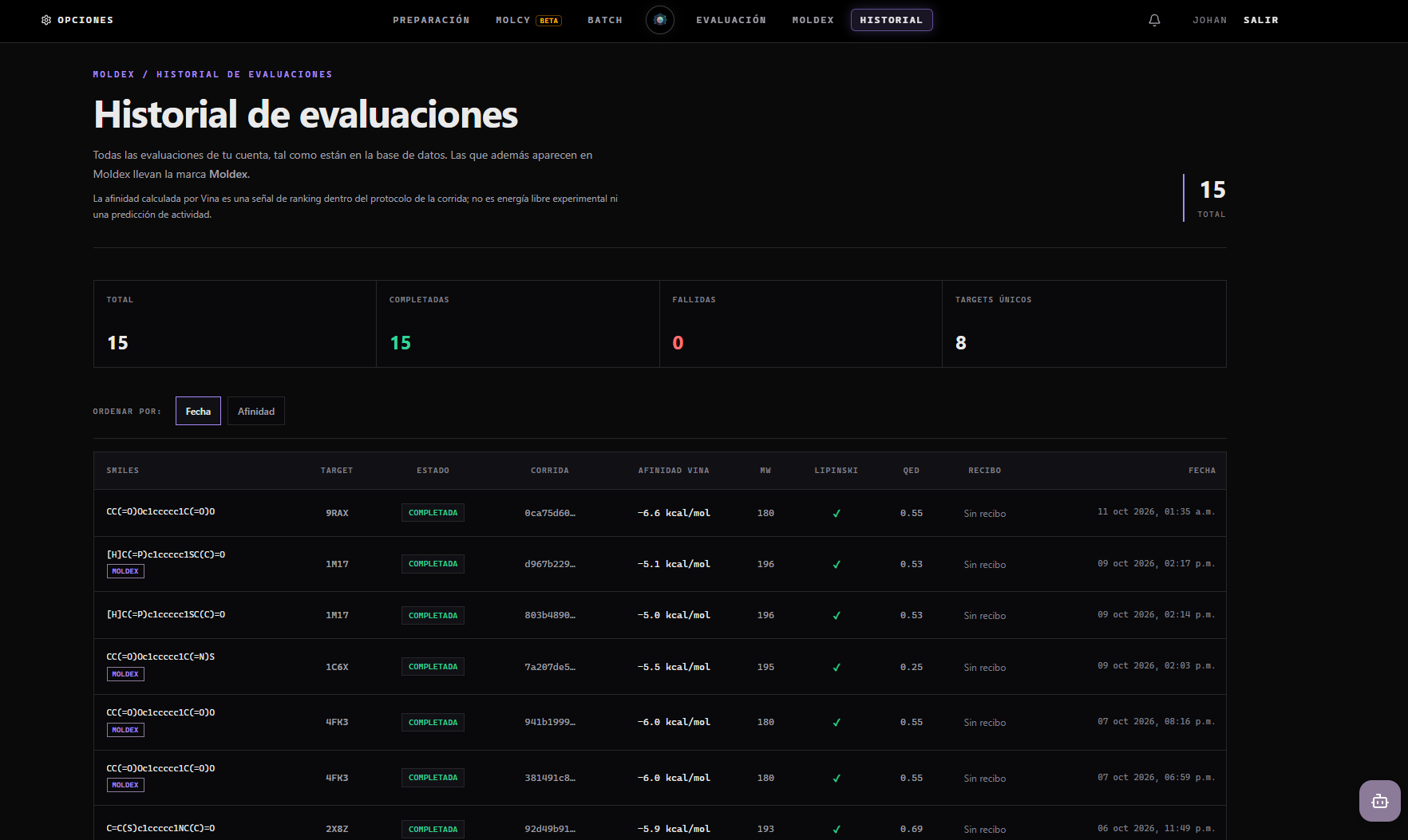Switch to Batch tab
1408x840 pixels.
[605, 20]
